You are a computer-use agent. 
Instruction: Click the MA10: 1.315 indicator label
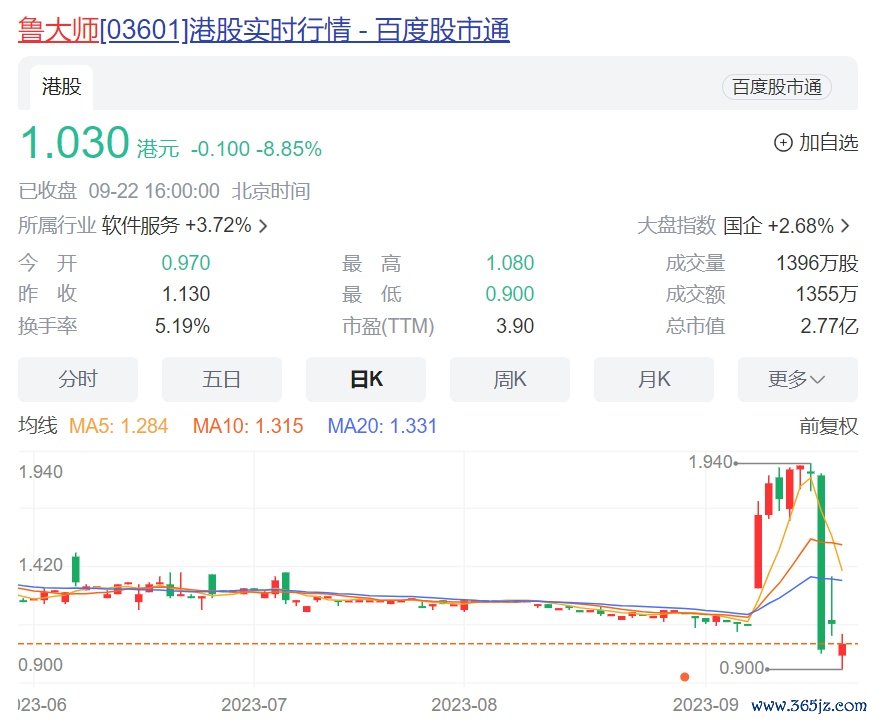click(248, 426)
